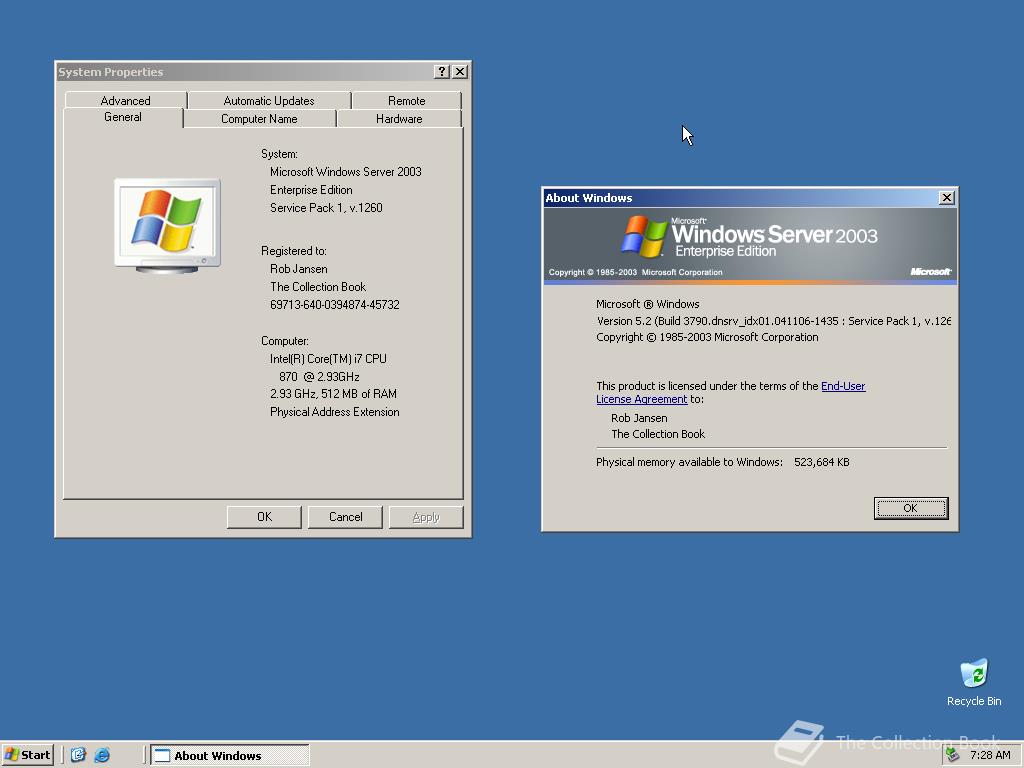Viewport: 1024px width, 768px height.
Task: Click 'Physical Address Extension' text
Action: click(334, 412)
